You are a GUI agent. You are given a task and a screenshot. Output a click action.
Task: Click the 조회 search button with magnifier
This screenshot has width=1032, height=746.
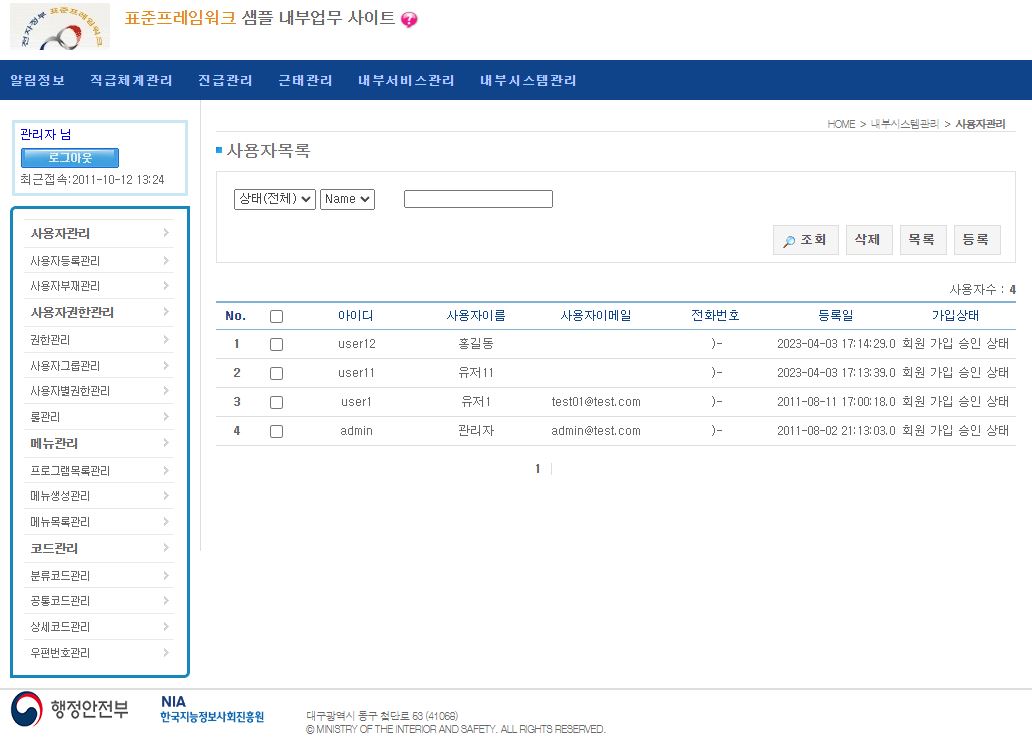click(805, 240)
